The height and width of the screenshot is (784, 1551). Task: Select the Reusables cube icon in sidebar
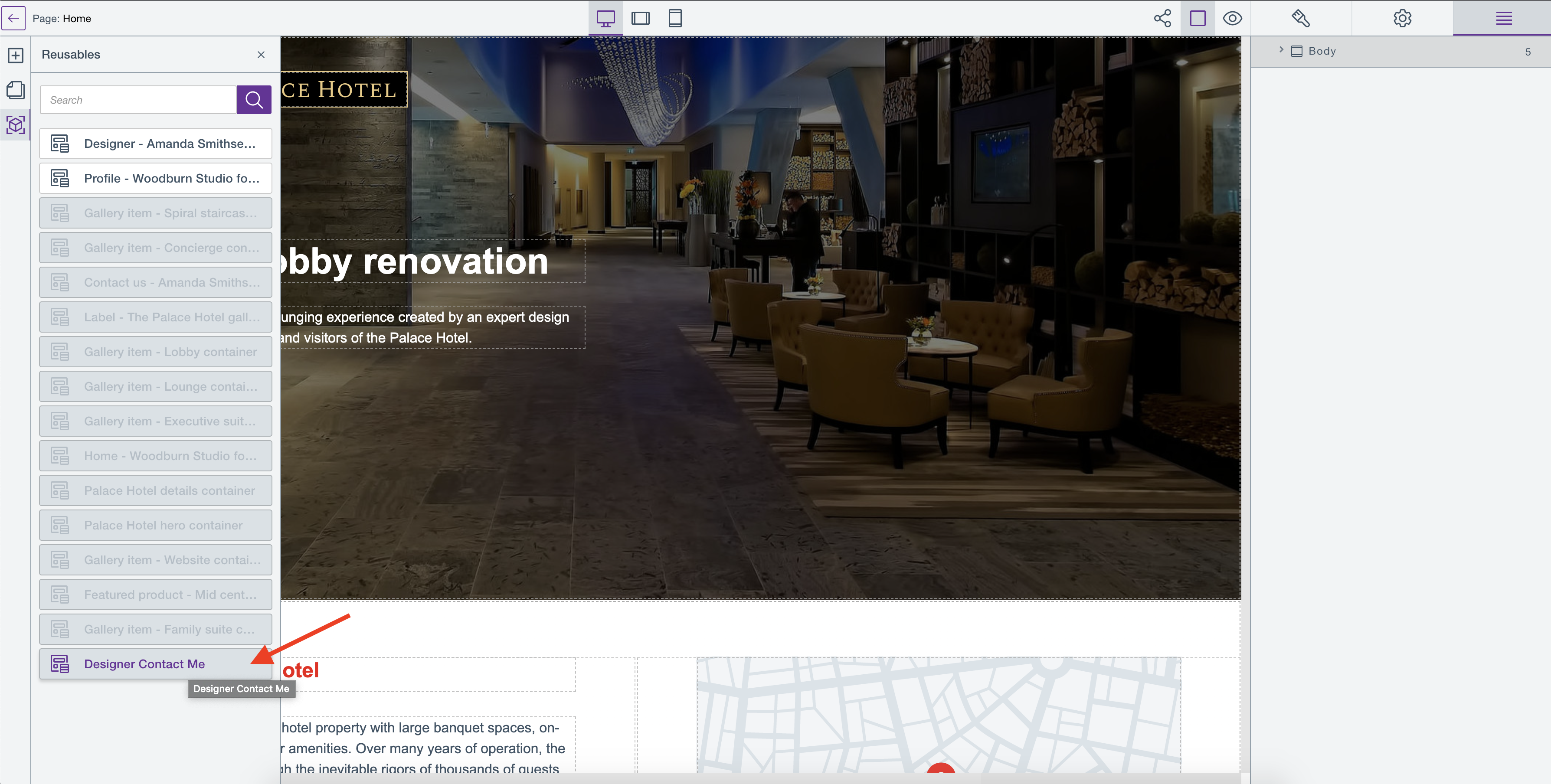pyautogui.click(x=16, y=124)
